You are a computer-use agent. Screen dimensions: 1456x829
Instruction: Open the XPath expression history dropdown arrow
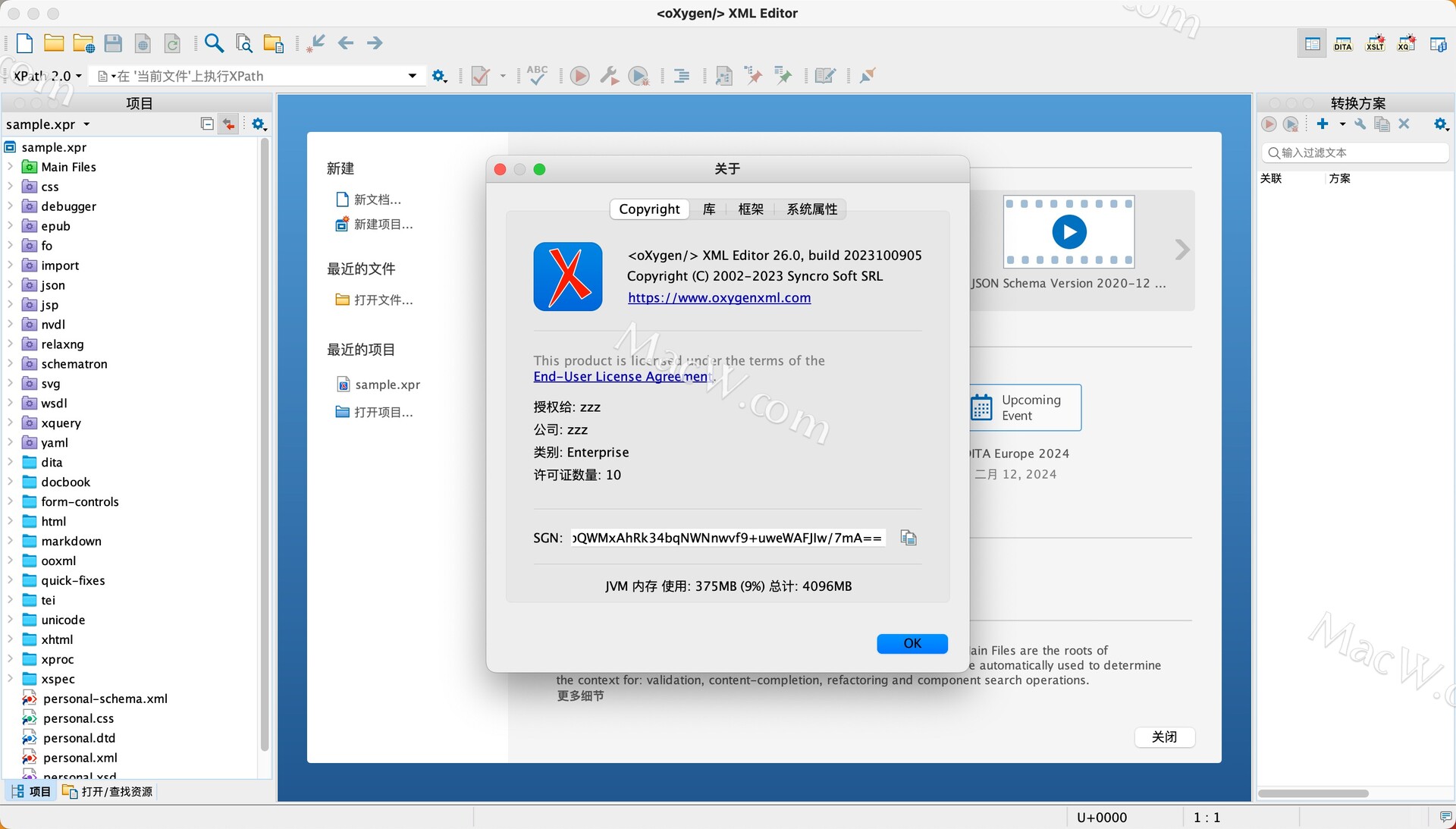click(412, 76)
